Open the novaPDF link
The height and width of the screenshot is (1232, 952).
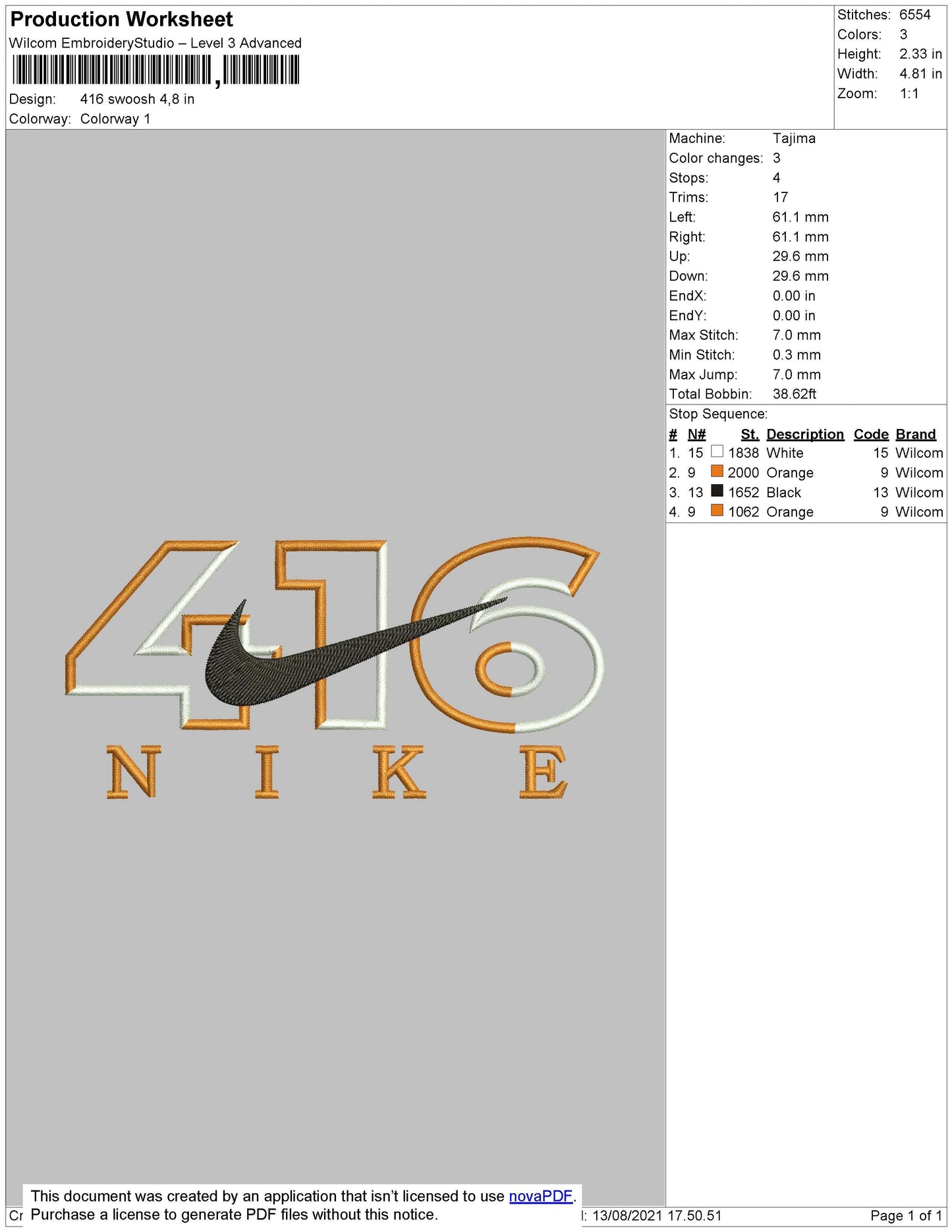tap(540, 1196)
